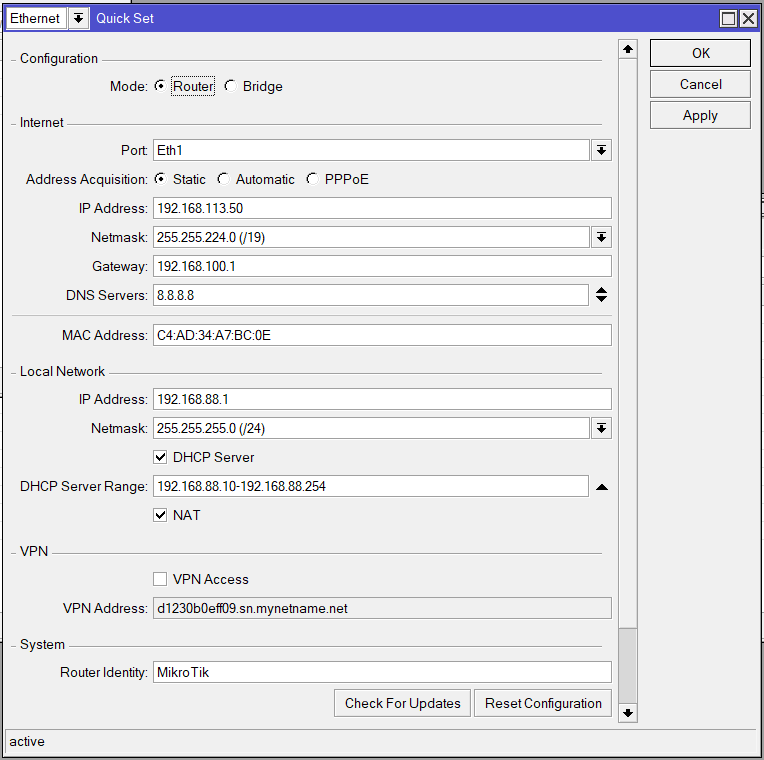Click the Internet Netmask field 255.255.224.0
The width and height of the screenshot is (764, 760).
pyautogui.click(x=371, y=237)
